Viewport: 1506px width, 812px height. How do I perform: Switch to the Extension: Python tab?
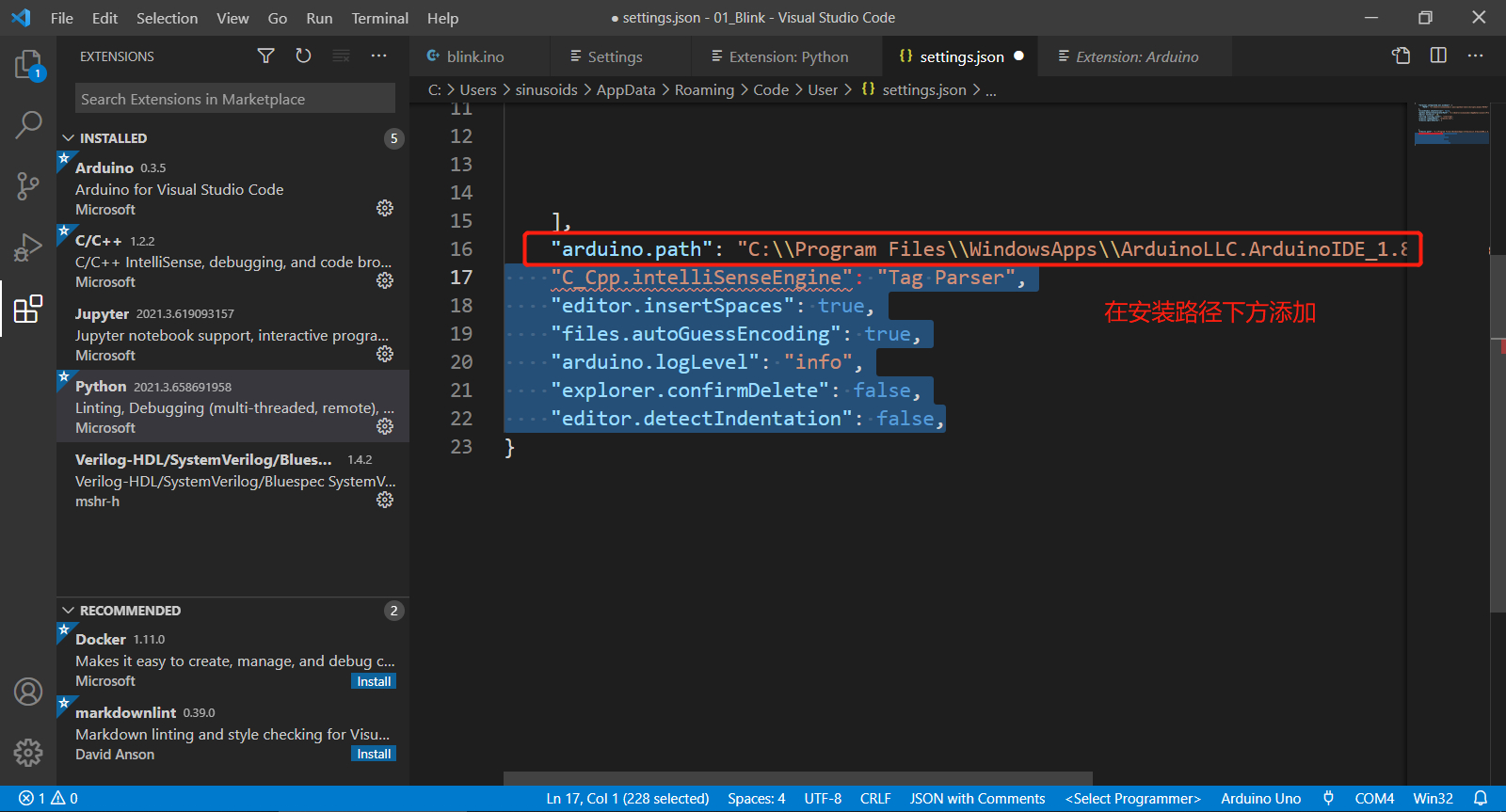point(787,56)
